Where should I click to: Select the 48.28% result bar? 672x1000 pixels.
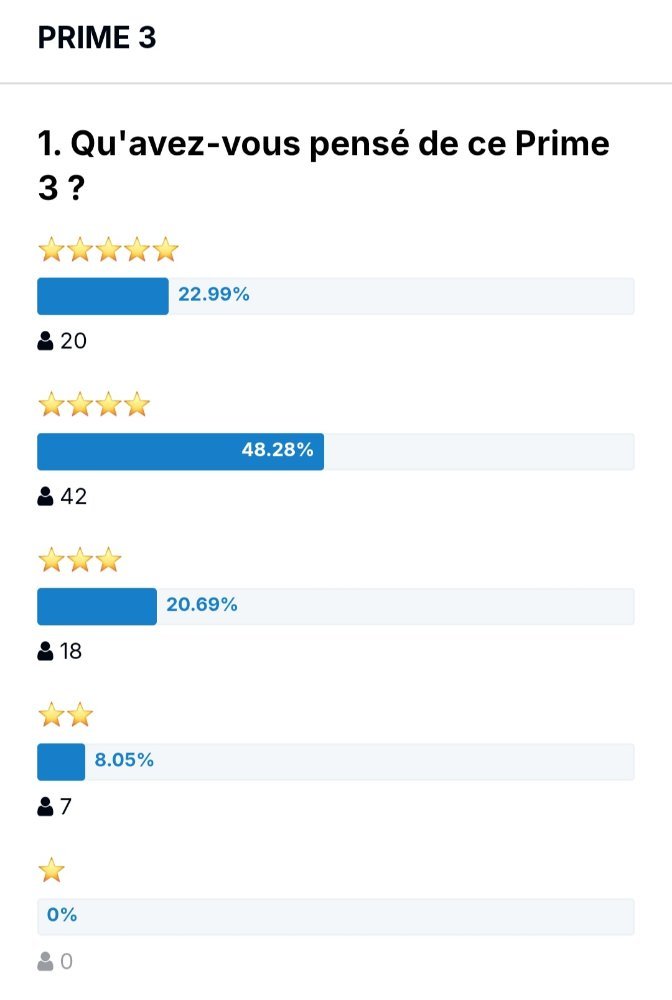coord(336,452)
